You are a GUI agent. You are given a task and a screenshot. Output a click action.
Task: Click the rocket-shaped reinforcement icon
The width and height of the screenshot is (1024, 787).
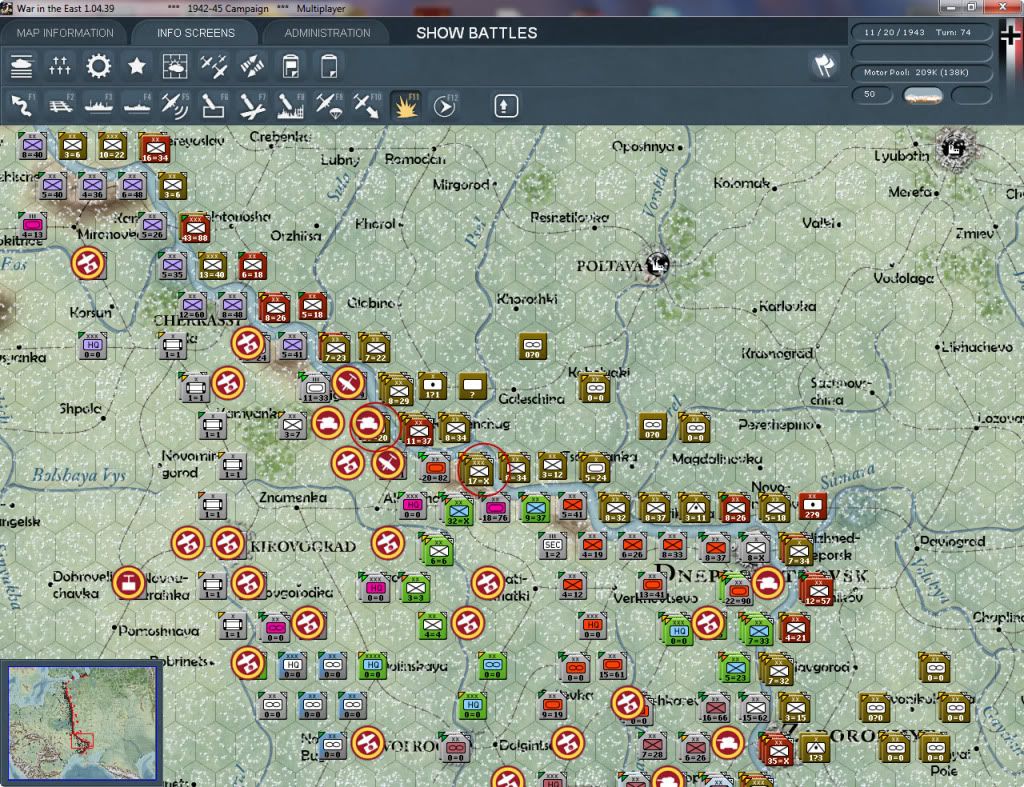tap(252, 67)
